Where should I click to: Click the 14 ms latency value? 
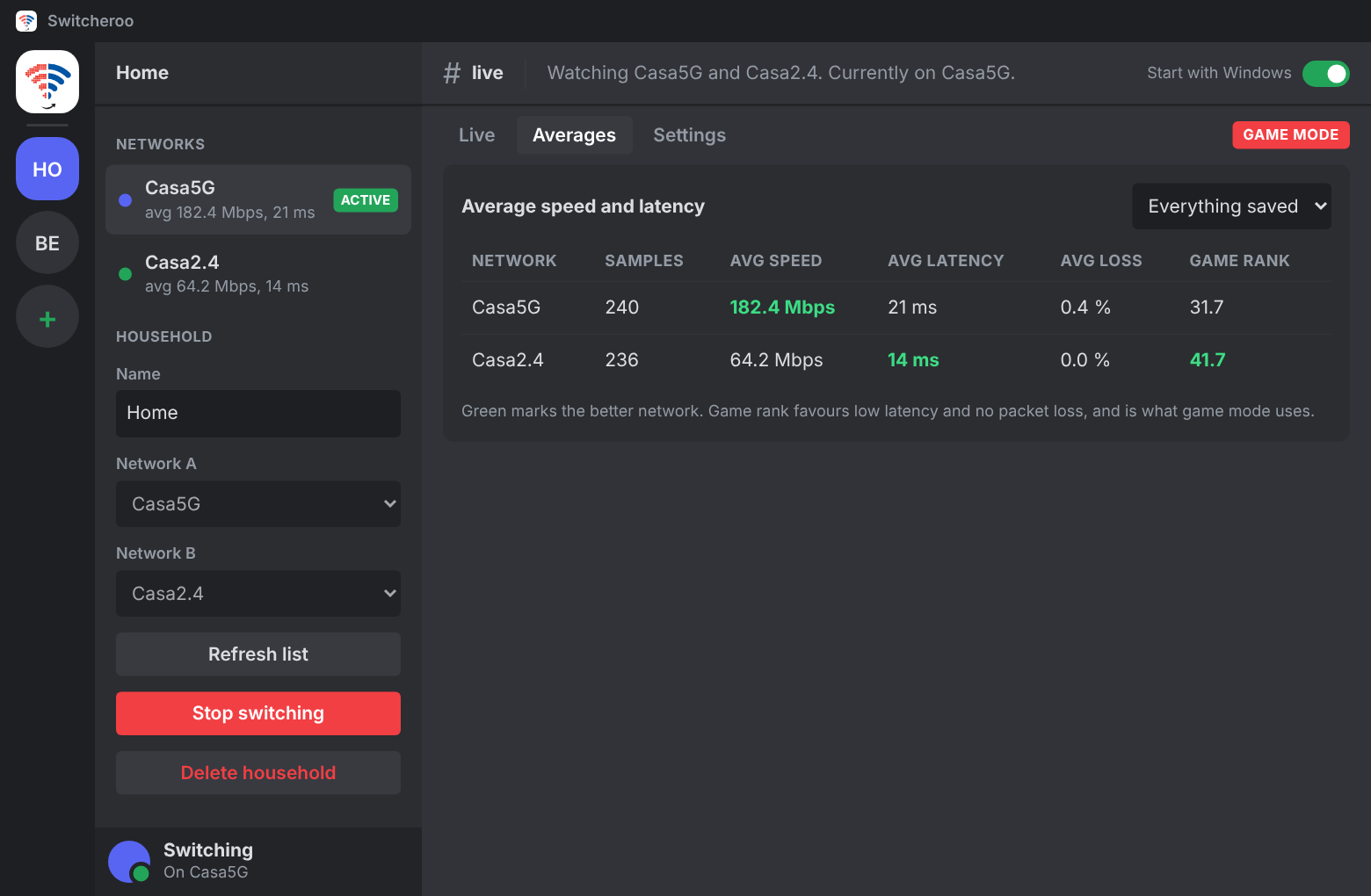(913, 360)
